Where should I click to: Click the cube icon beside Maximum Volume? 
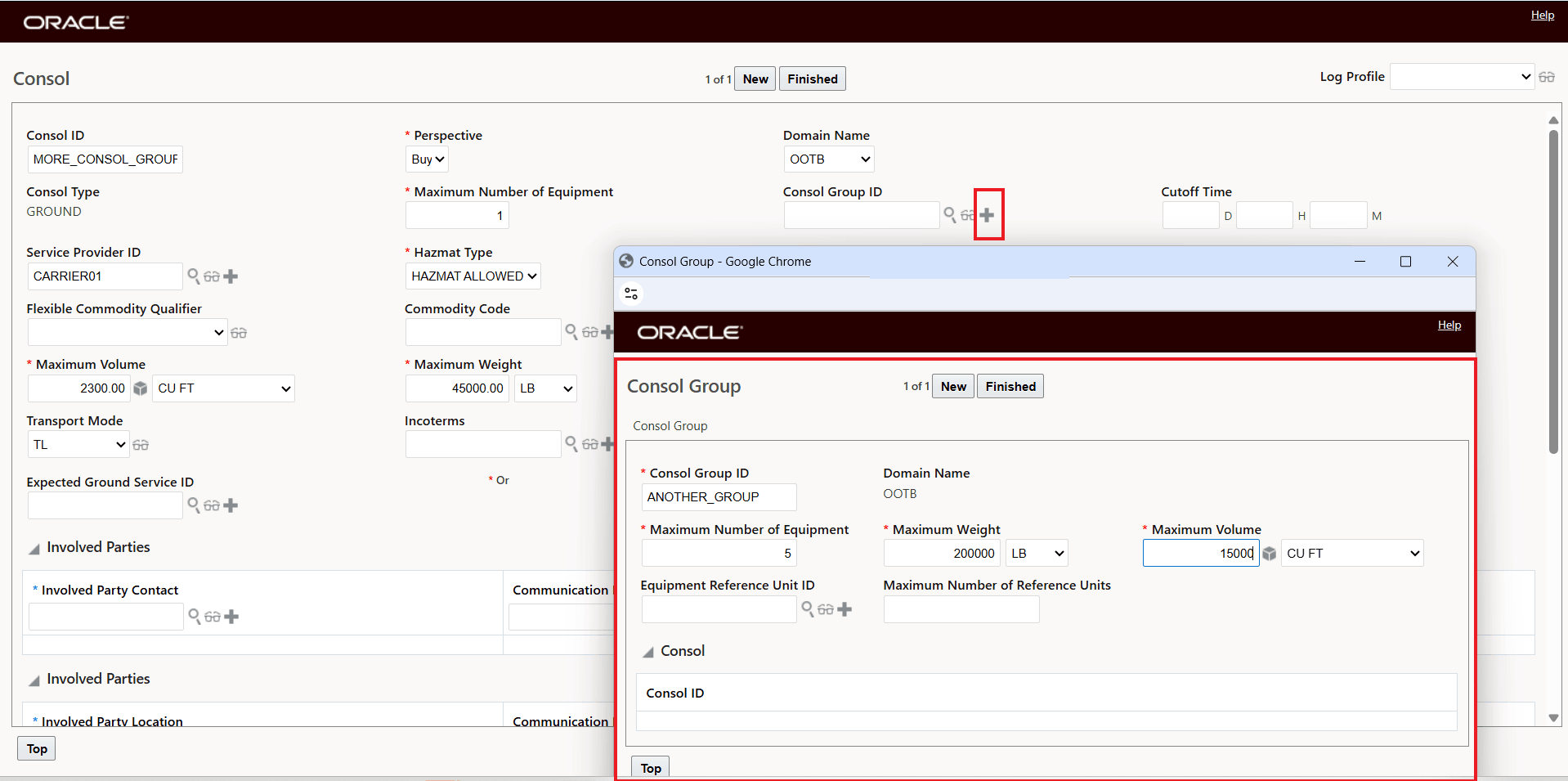(140, 388)
